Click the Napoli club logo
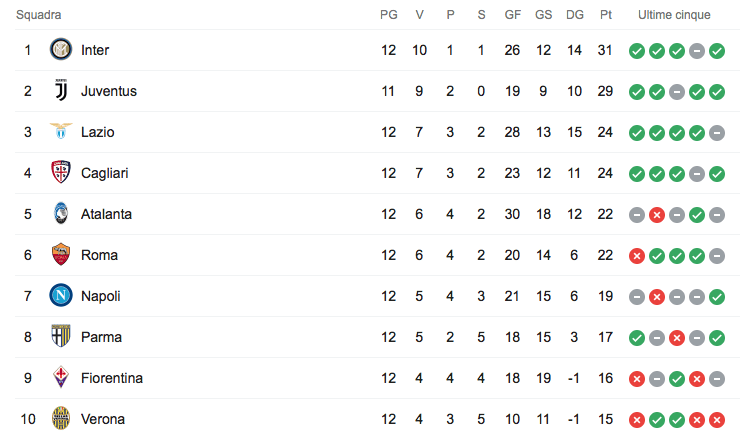 point(61,296)
